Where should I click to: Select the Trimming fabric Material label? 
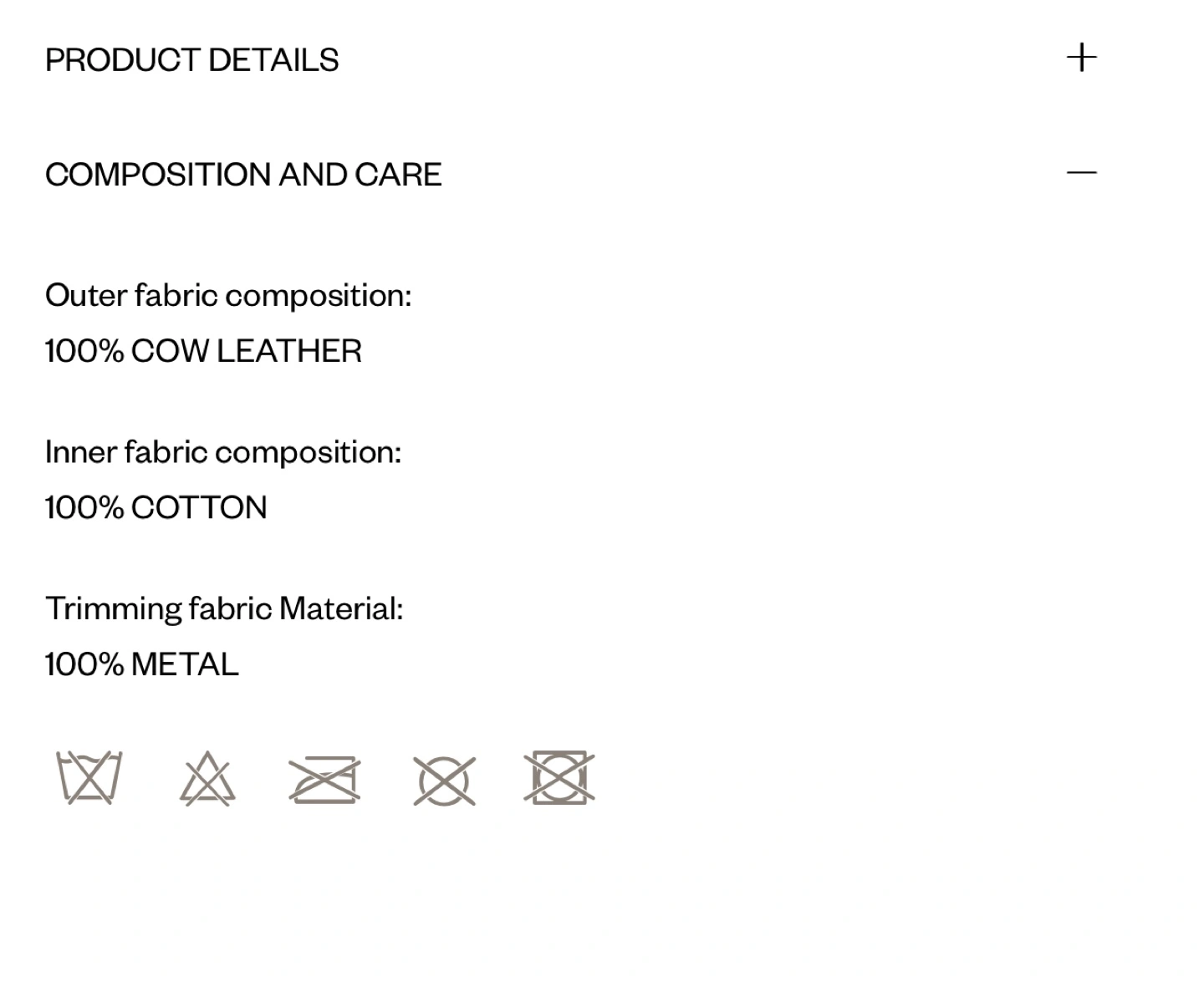[x=224, y=609]
